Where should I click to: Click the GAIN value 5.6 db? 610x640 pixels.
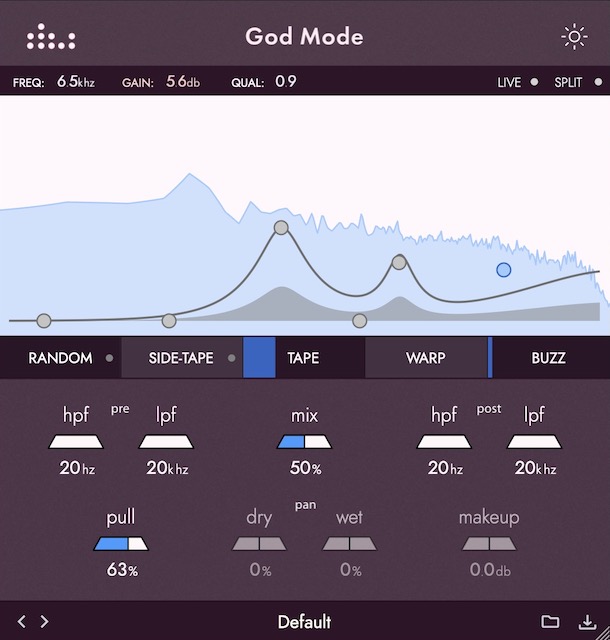coord(183,82)
